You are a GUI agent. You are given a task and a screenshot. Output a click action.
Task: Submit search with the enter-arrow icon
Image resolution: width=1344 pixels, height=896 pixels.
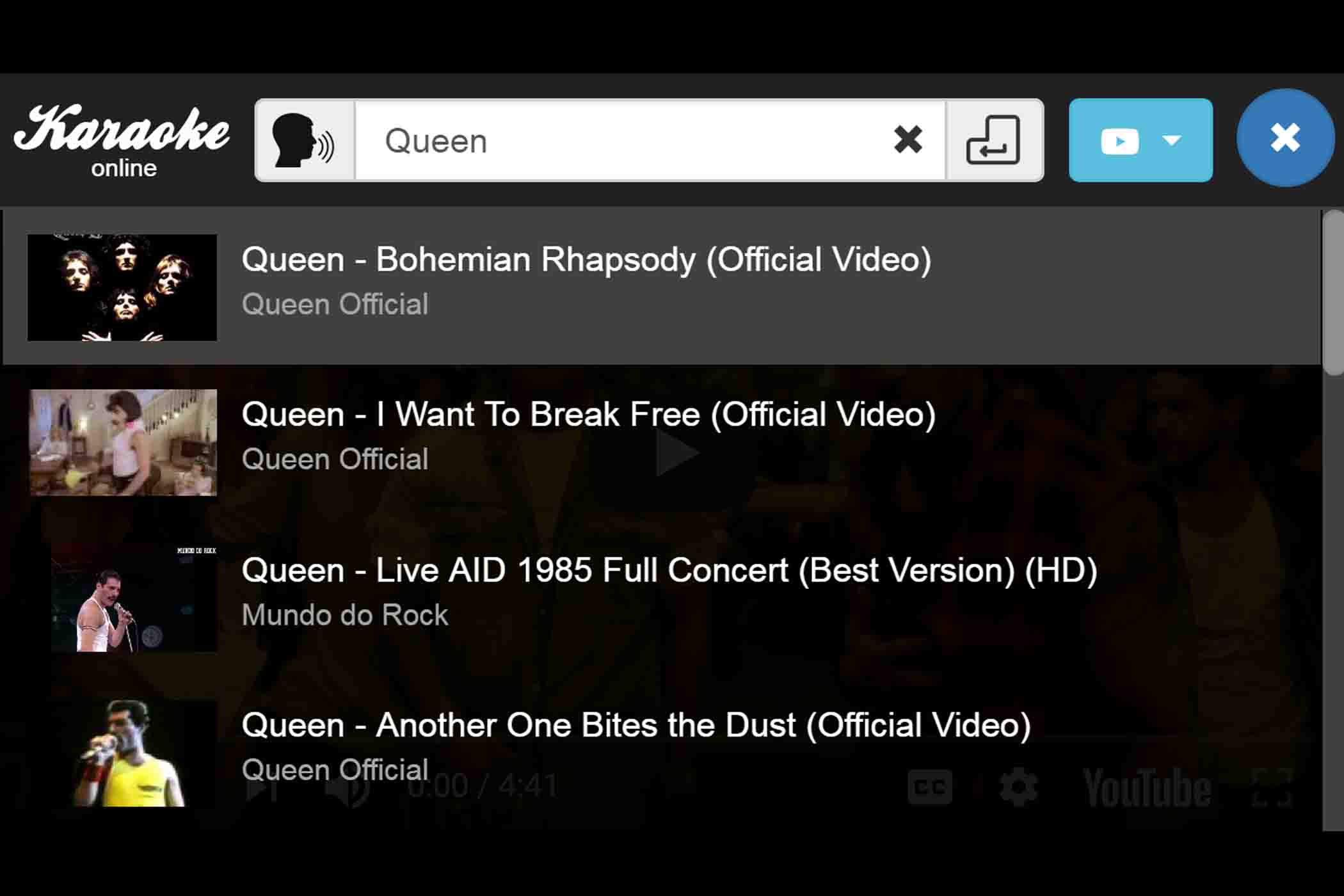pyautogui.click(x=994, y=140)
